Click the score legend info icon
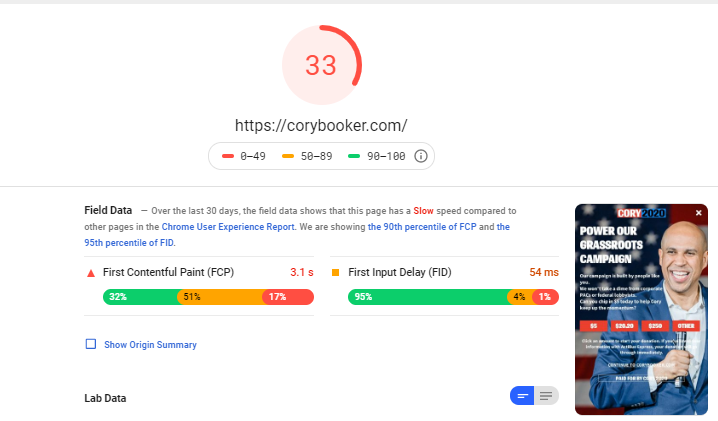 pyautogui.click(x=420, y=156)
